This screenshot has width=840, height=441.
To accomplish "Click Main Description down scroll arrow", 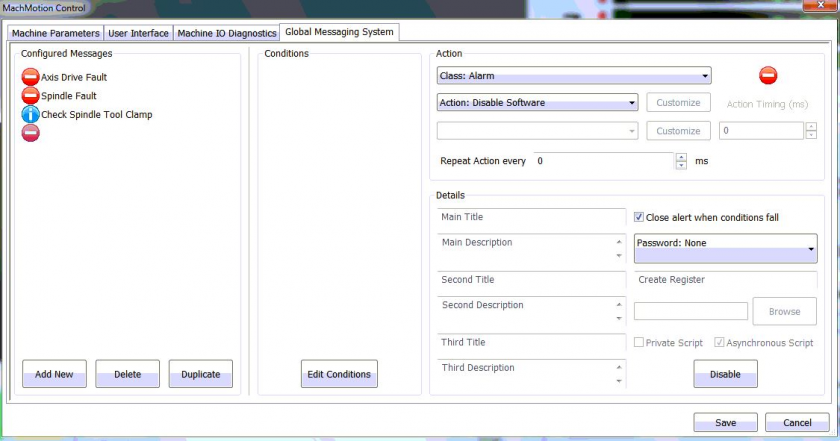I will click(x=619, y=256).
